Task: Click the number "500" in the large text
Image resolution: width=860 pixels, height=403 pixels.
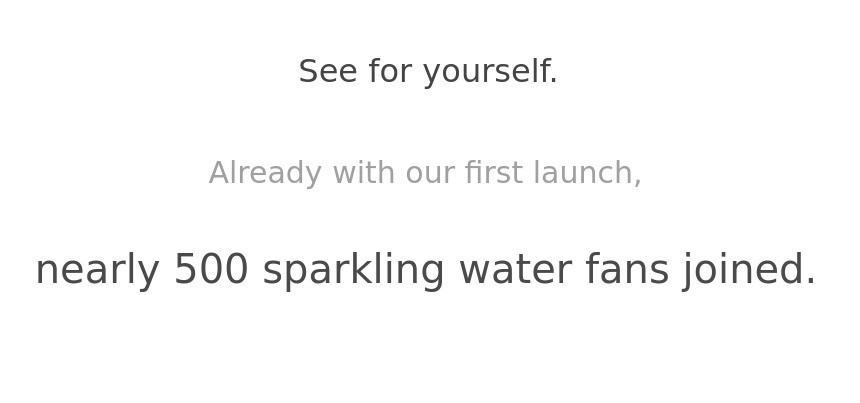Action: coord(211,270)
